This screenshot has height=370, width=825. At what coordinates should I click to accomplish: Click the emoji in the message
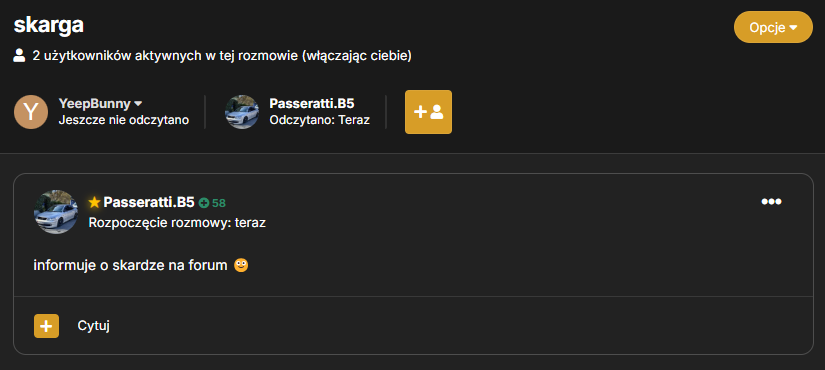pos(241,266)
